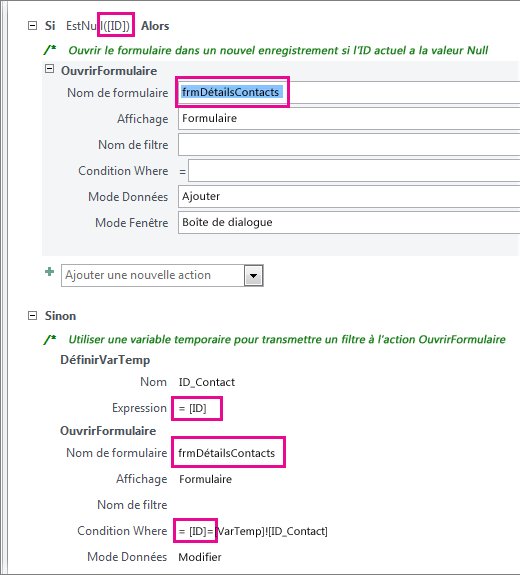Select the green comment about opening new record

coord(278,50)
